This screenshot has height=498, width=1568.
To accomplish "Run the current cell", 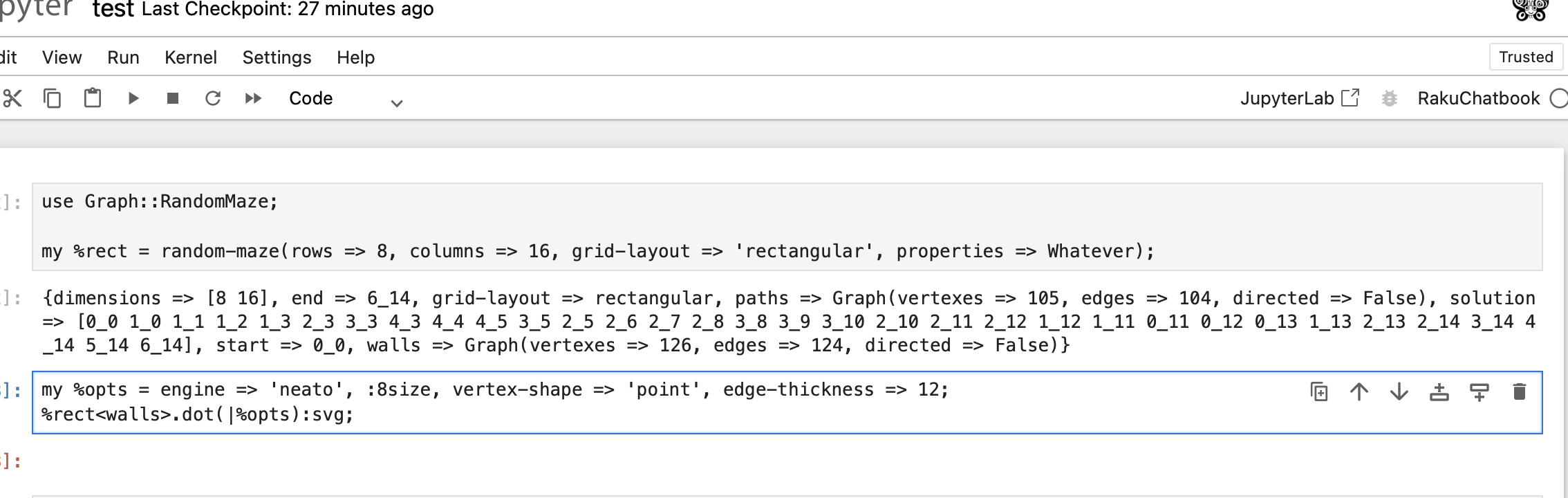I will pyautogui.click(x=133, y=98).
